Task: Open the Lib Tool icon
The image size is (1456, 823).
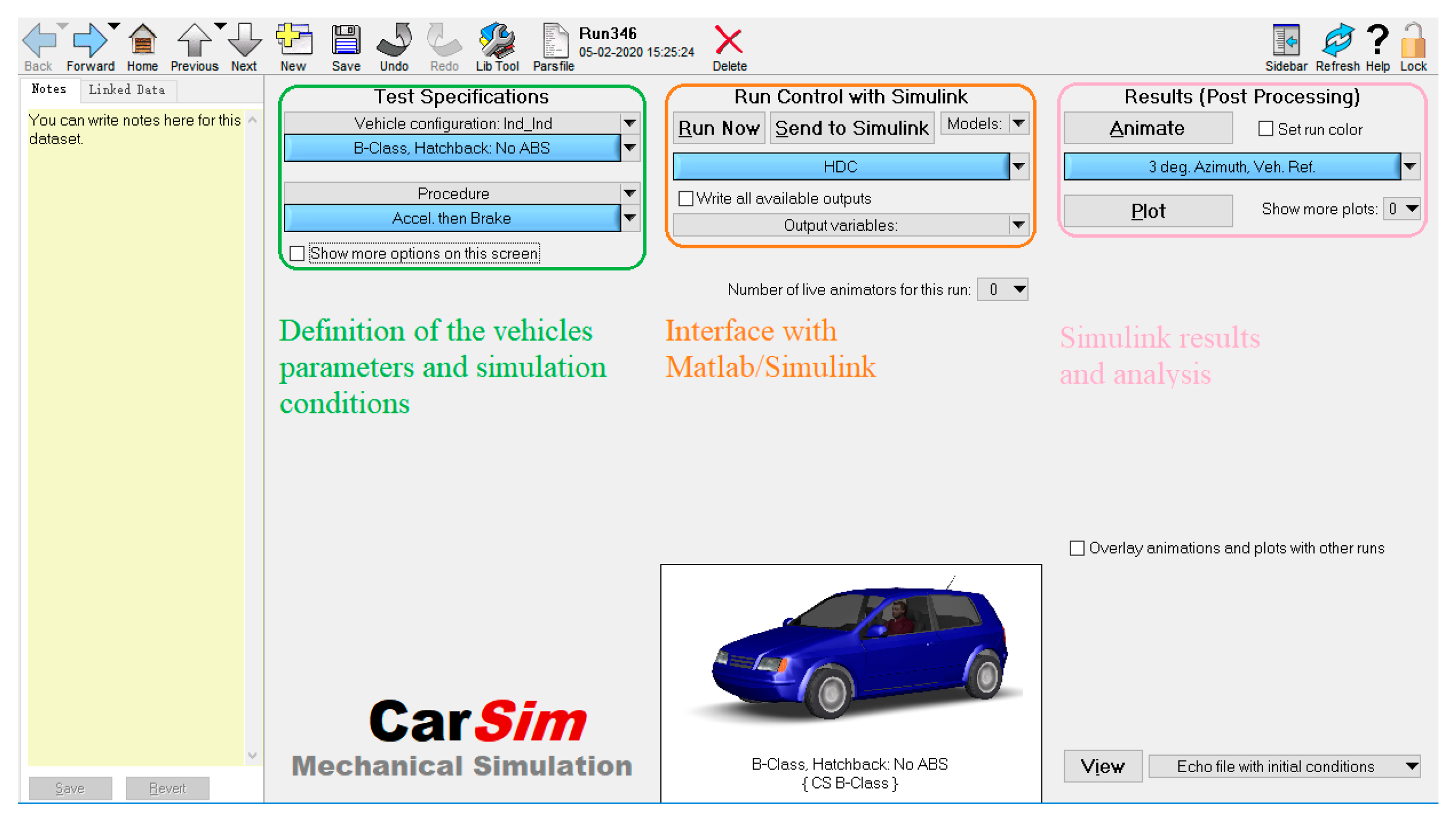Action: [x=497, y=41]
